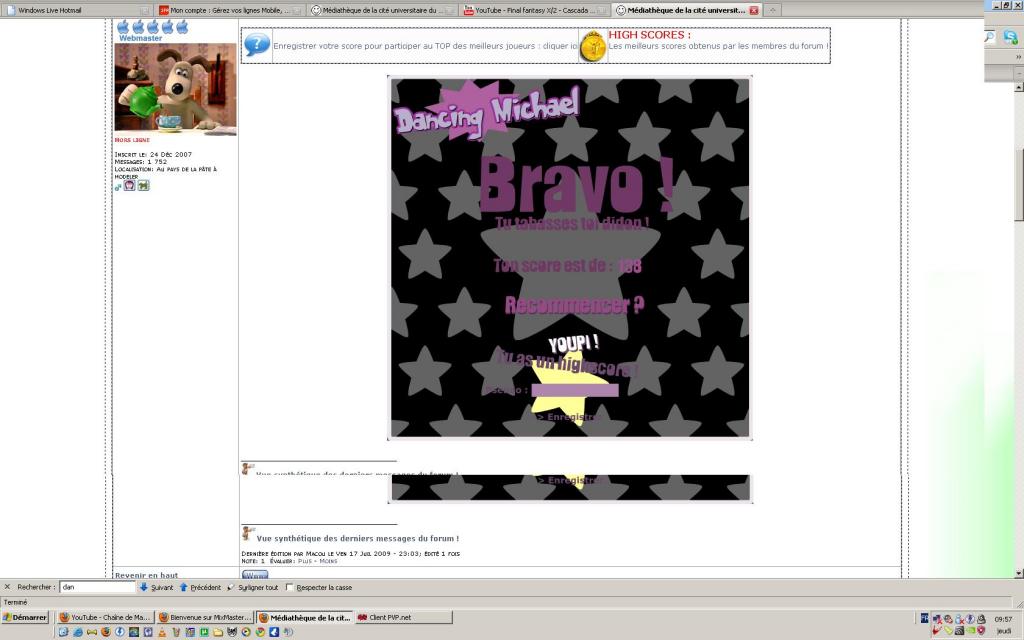Image resolution: width=1024 pixels, height=640 pixels.
Task: Click the male gender icon under the profile
Action: coord(118,186)
